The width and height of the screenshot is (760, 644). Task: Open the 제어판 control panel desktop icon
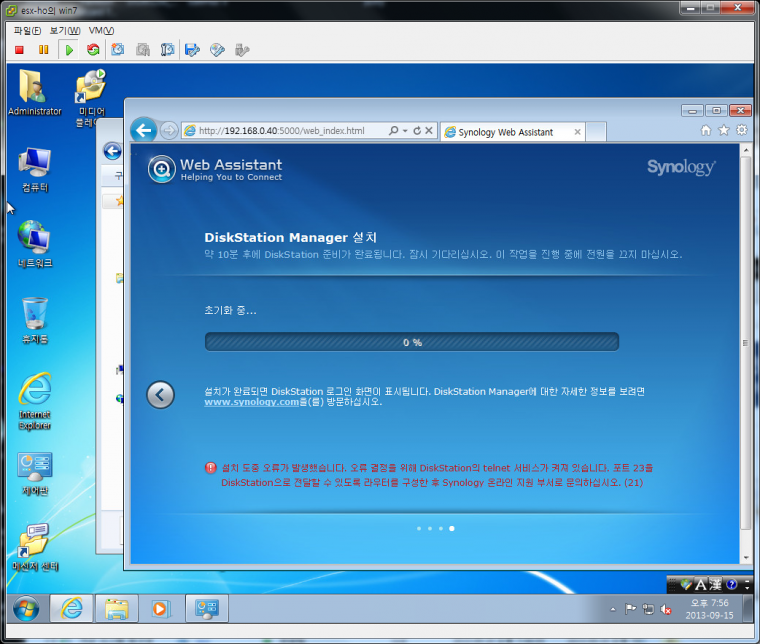34,474
